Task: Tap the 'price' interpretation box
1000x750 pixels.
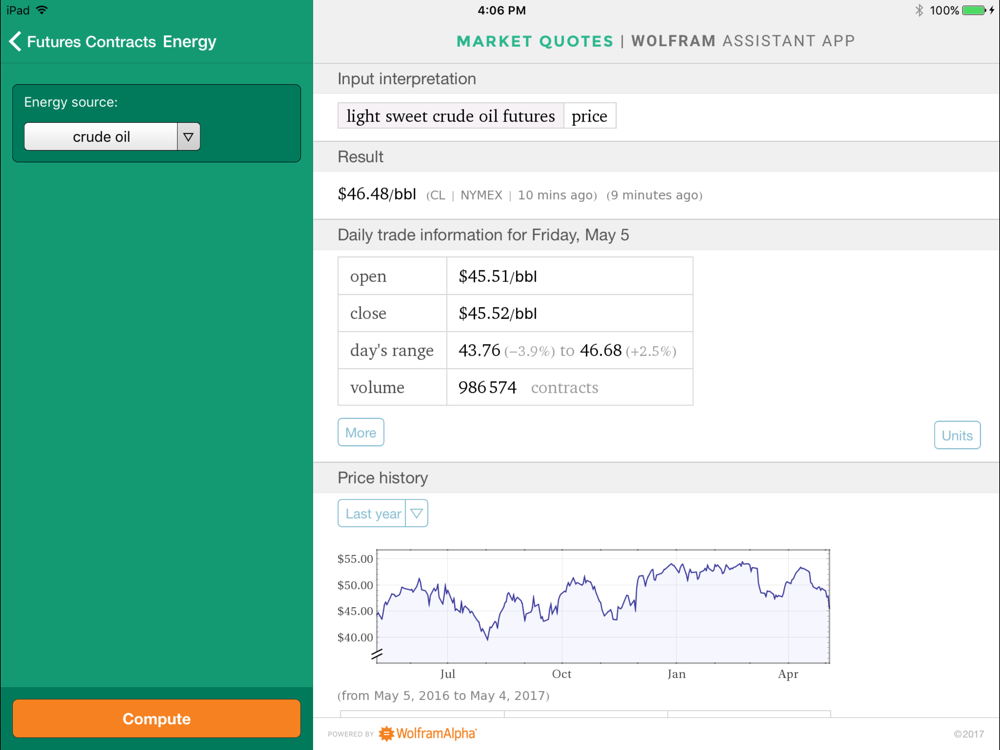Action: point(589,116)
